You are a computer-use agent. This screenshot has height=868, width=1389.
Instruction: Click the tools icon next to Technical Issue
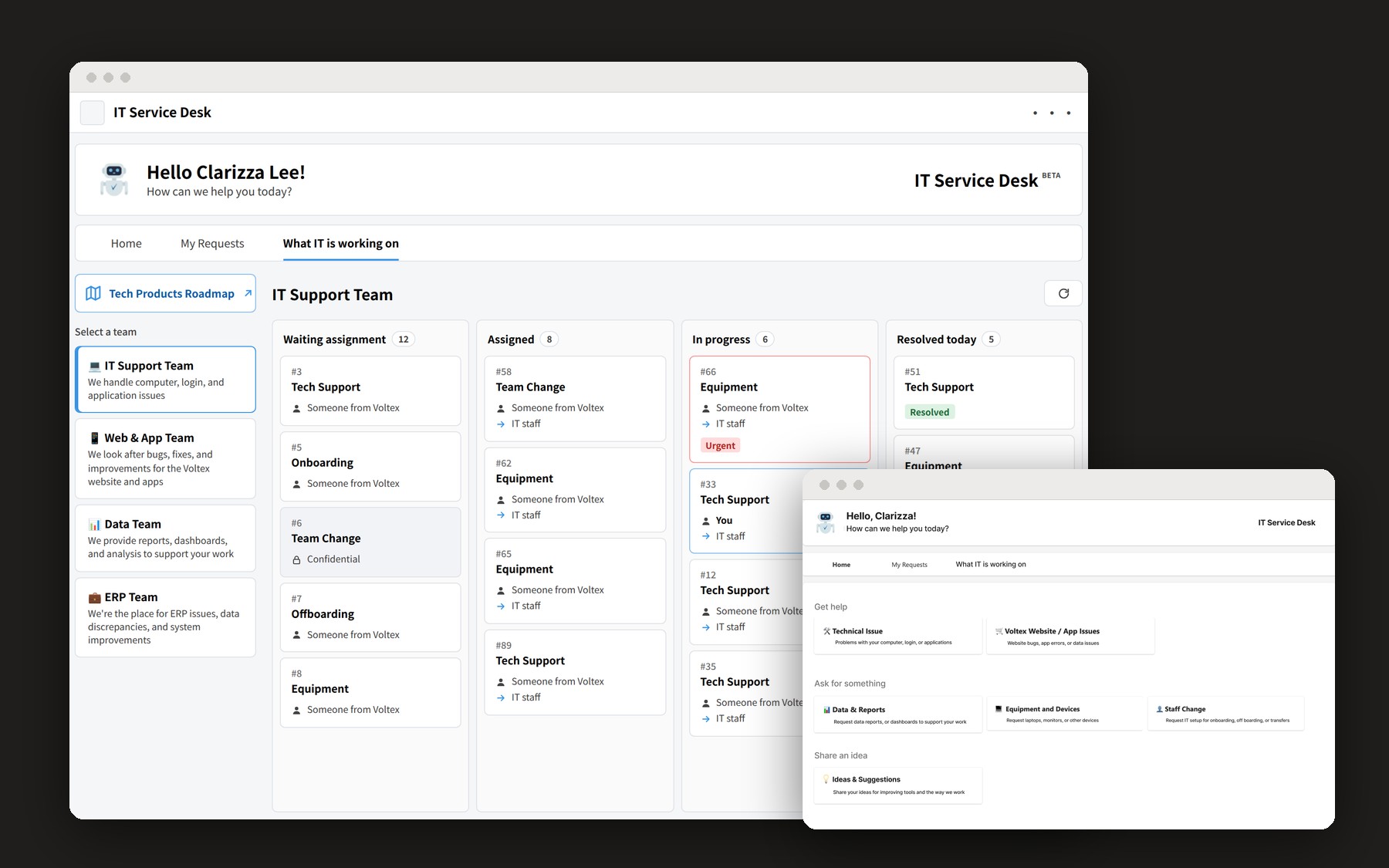(x=826, y=631)
